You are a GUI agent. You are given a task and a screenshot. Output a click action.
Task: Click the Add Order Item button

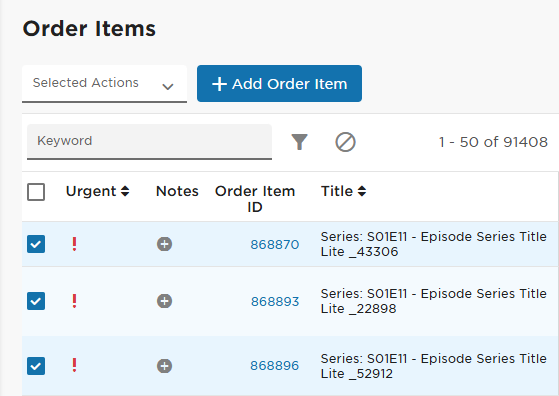pos(280,83)
